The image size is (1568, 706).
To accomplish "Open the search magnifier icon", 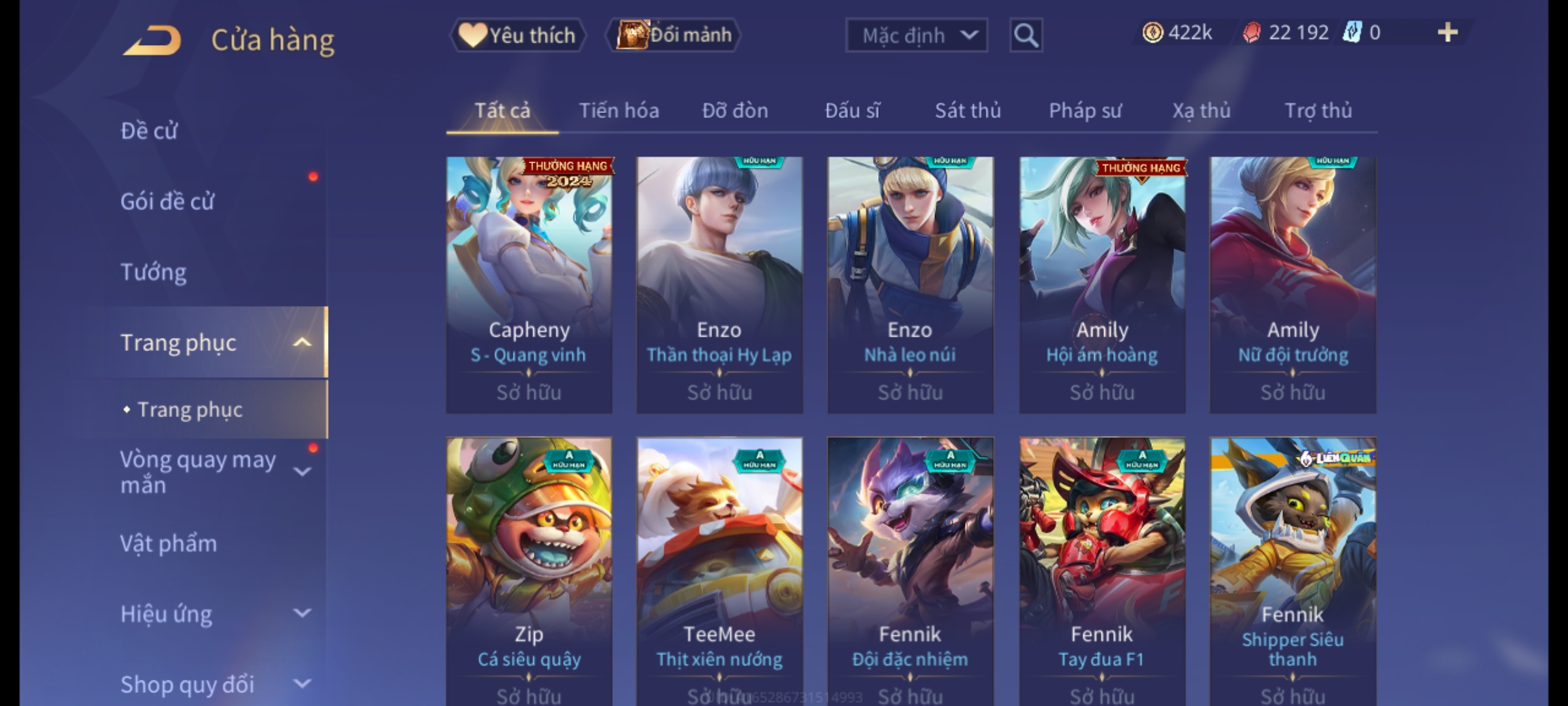I will [x=1026, y=35].
